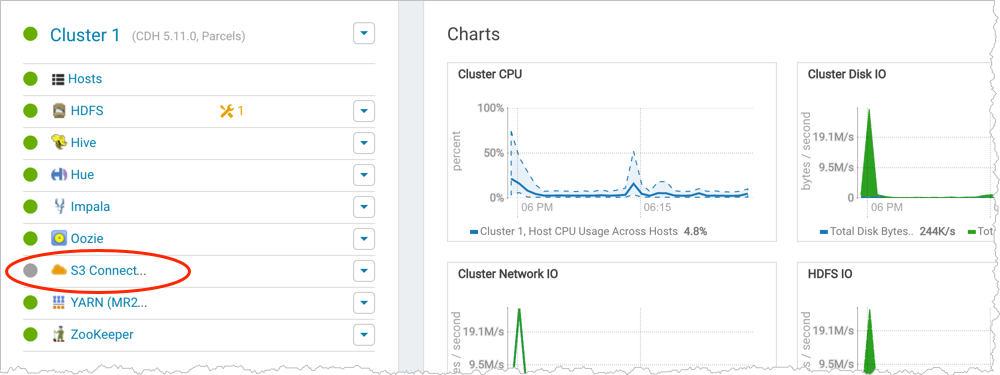The width and height of the screenshot is (1000, 375).
Task: Click the Hive bee icon
Action: click(x=59, y=143)
